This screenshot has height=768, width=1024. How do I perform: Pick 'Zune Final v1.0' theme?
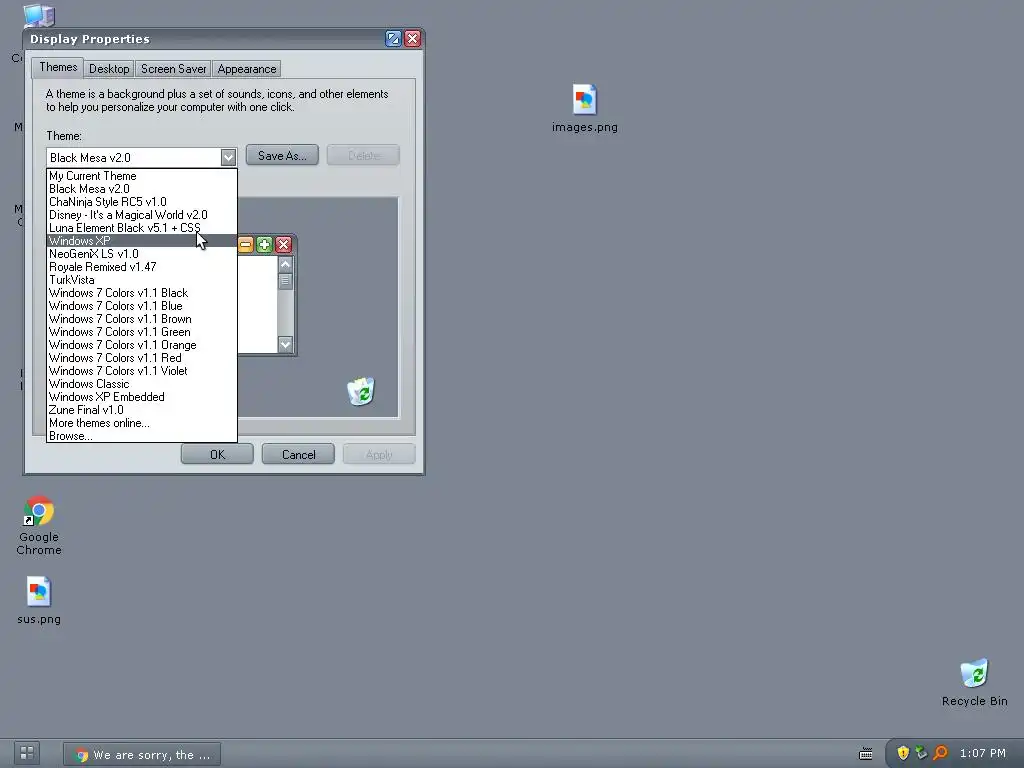(142, 410)
